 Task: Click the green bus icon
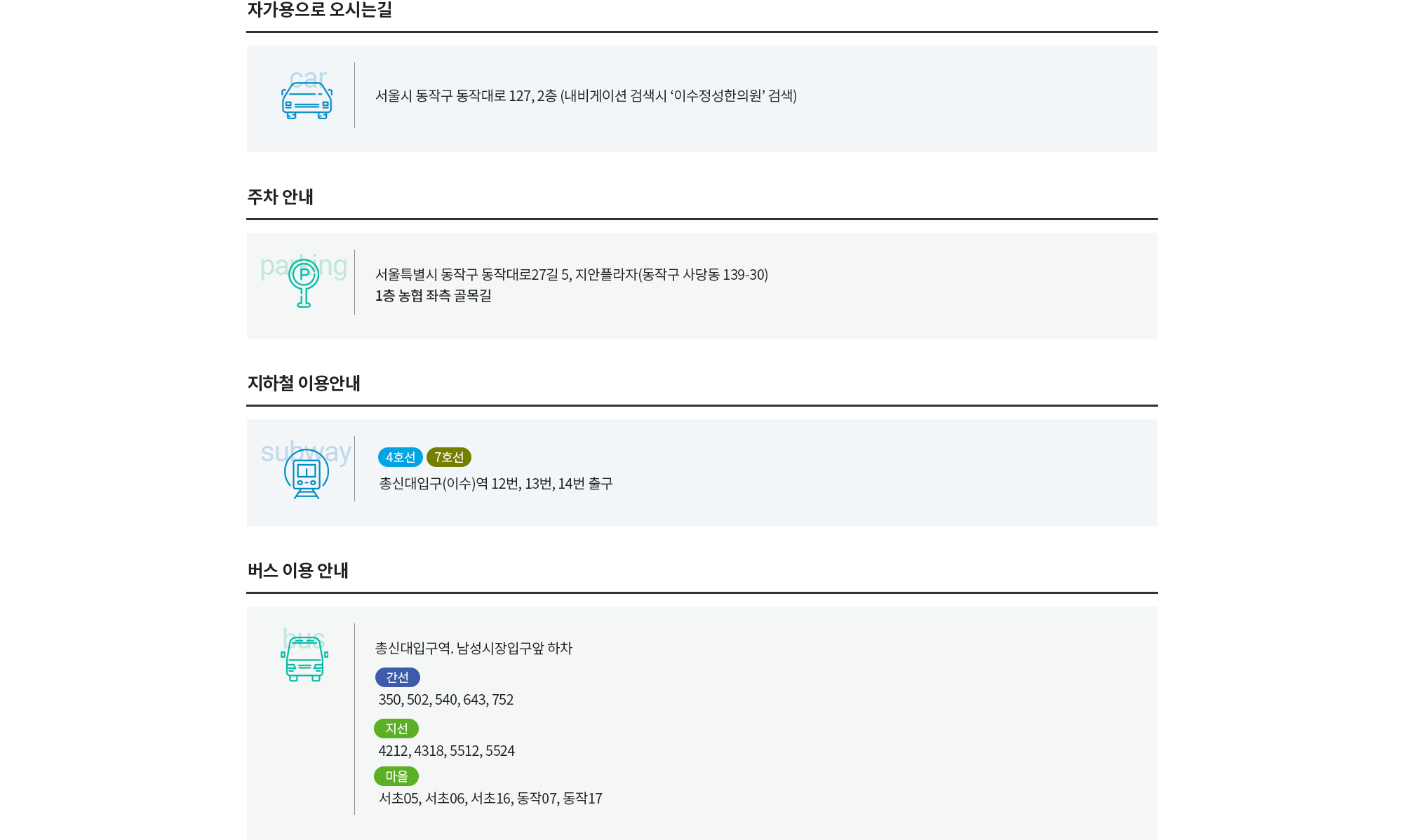tap(304, 658)
